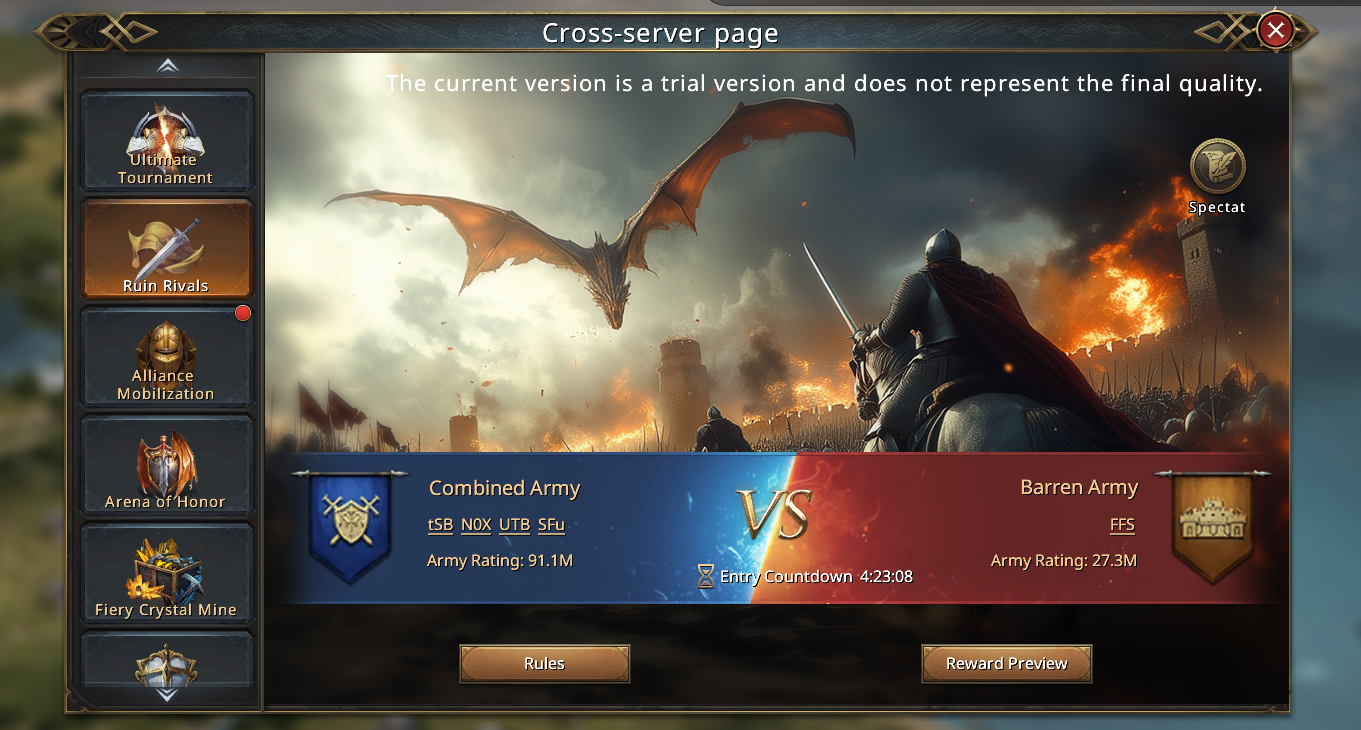The height and width of the screenshot is (730, 1361).
Task: Open the FFS alliance link
Action: click(x=1122, y=525)
